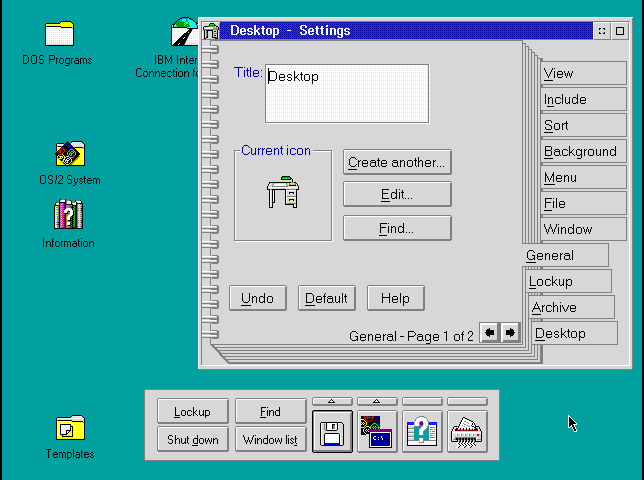Launch the command prompts window icon
Image resolution: width=644 pixels, height=480 pixels.
tap(377, 432)
